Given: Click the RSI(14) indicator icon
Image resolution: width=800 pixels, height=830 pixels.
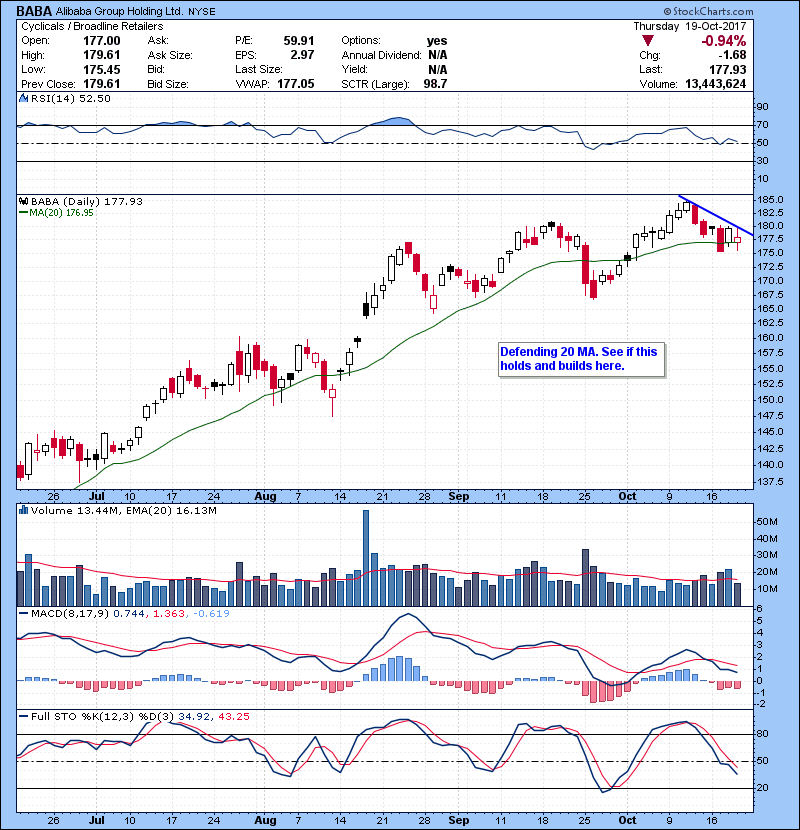Looking at the screenshot, I should coord(23,98).
